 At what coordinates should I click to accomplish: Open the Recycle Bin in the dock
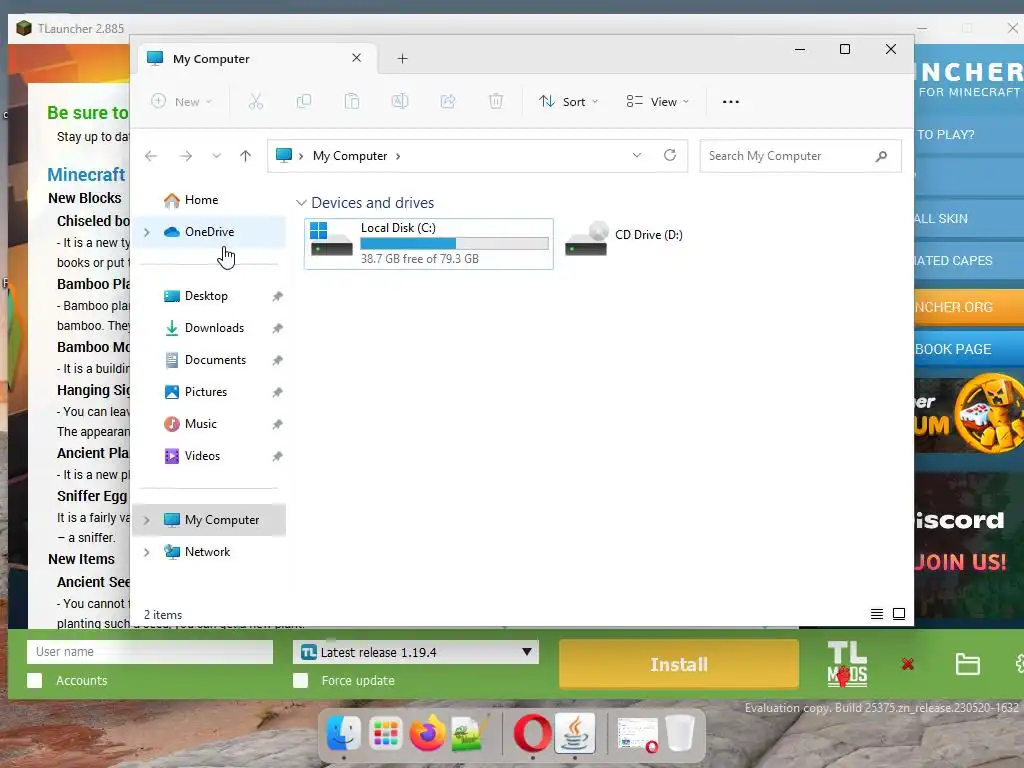tap(680, 733)
